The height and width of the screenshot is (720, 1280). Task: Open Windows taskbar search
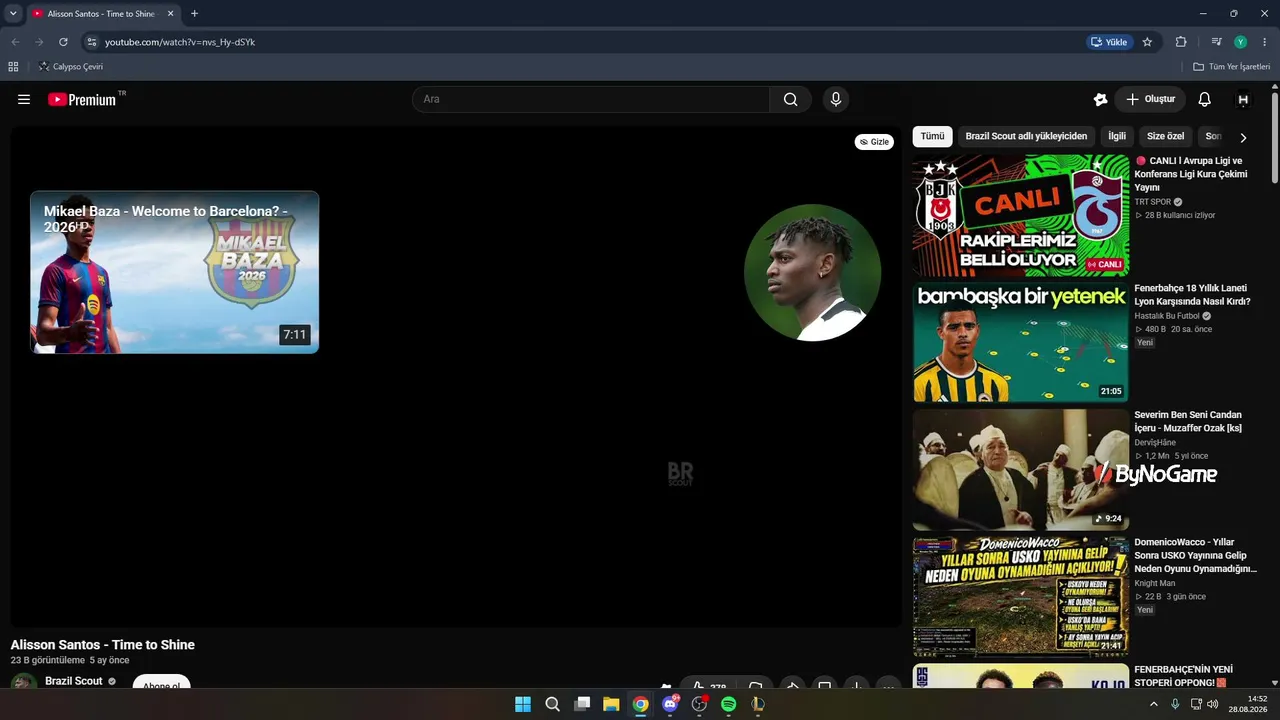552,704
